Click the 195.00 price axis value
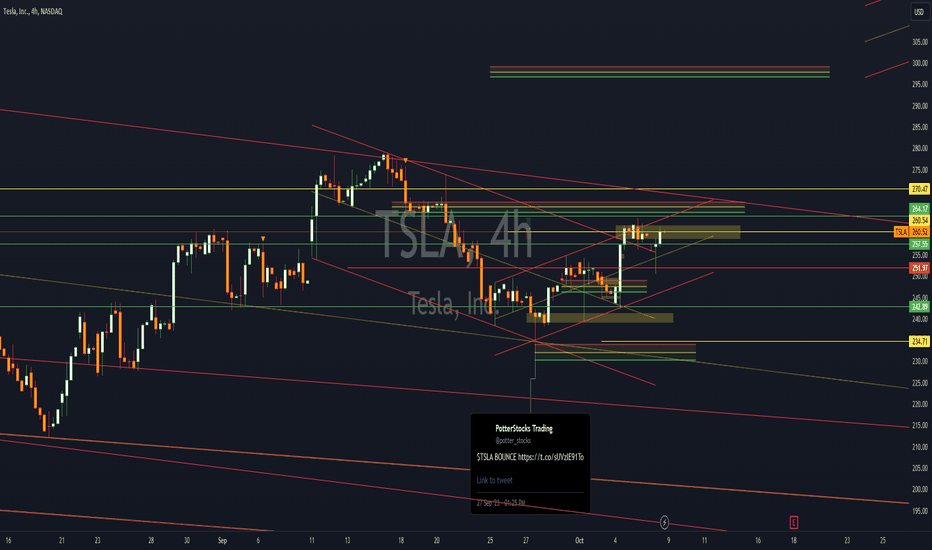Image resolution: width=932 pixels, height=550 pixels. click(x=920, y=511)
